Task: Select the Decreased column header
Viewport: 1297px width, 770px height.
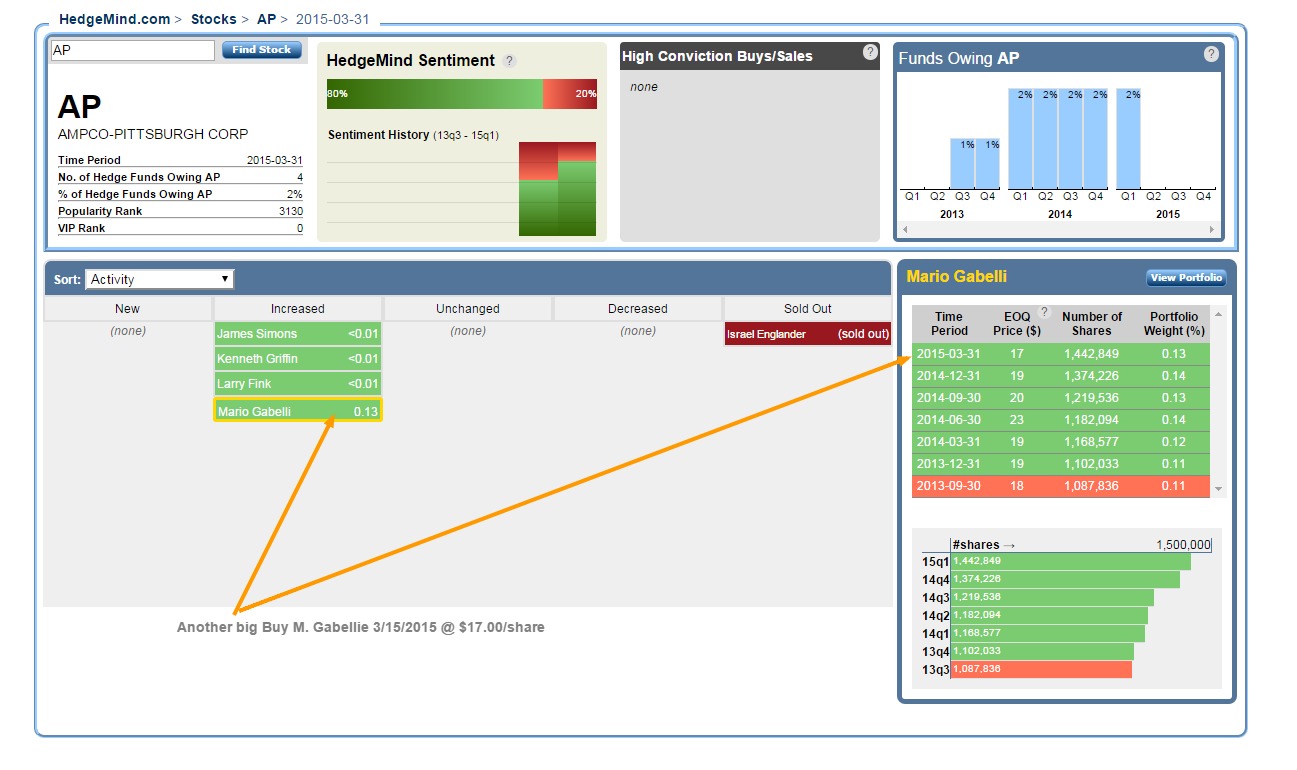Action: pyautogui.click(x=638, y=309)
